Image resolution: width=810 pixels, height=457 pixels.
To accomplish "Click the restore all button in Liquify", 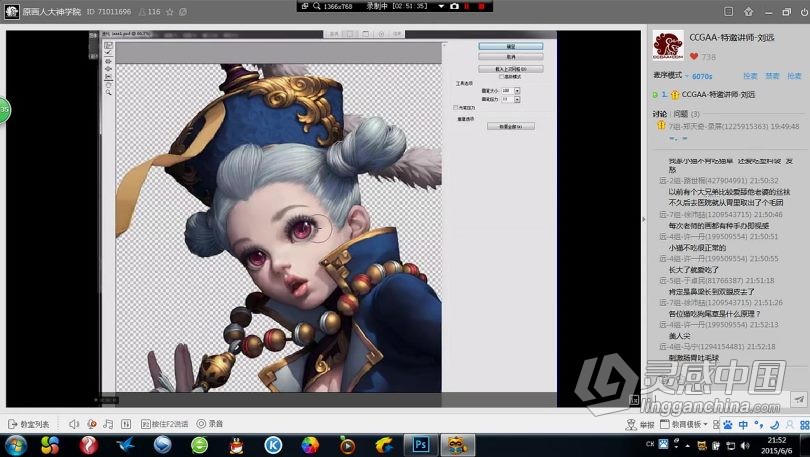I will (510, 126).
